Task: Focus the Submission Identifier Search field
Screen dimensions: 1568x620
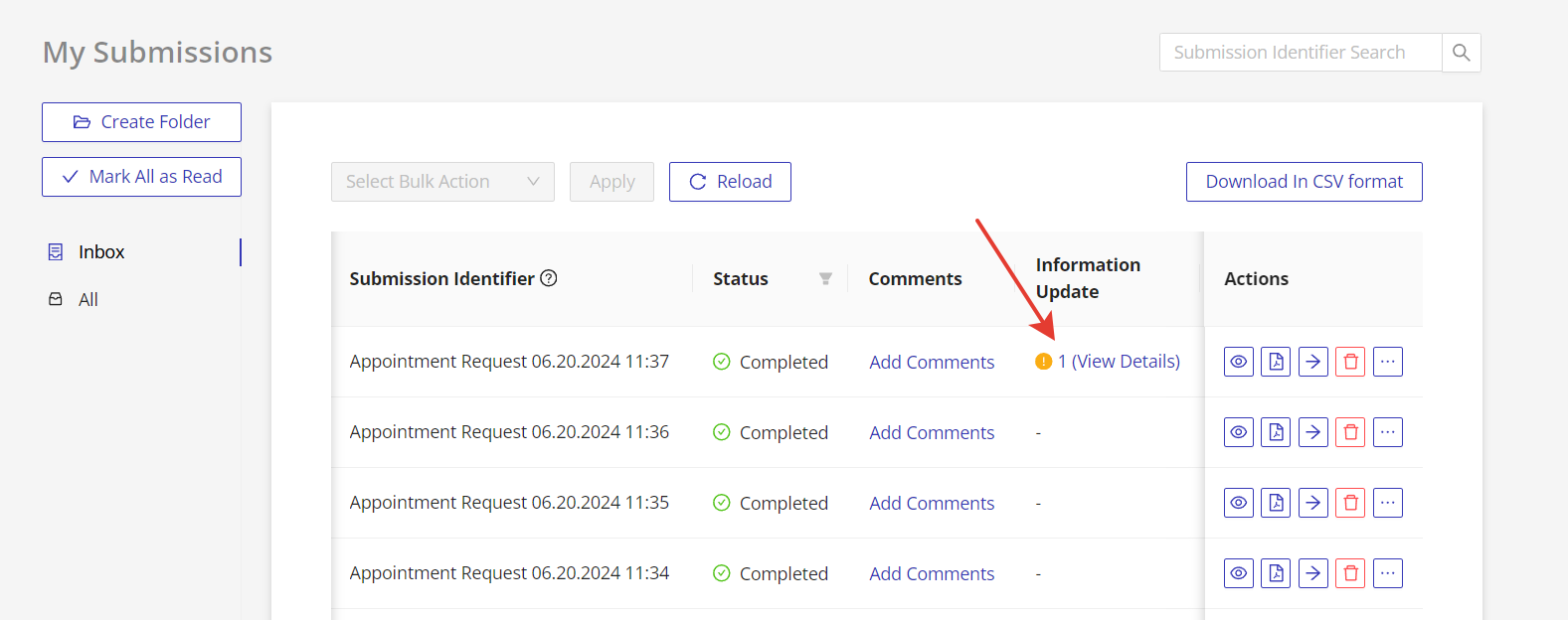Action: [1300, 53]
